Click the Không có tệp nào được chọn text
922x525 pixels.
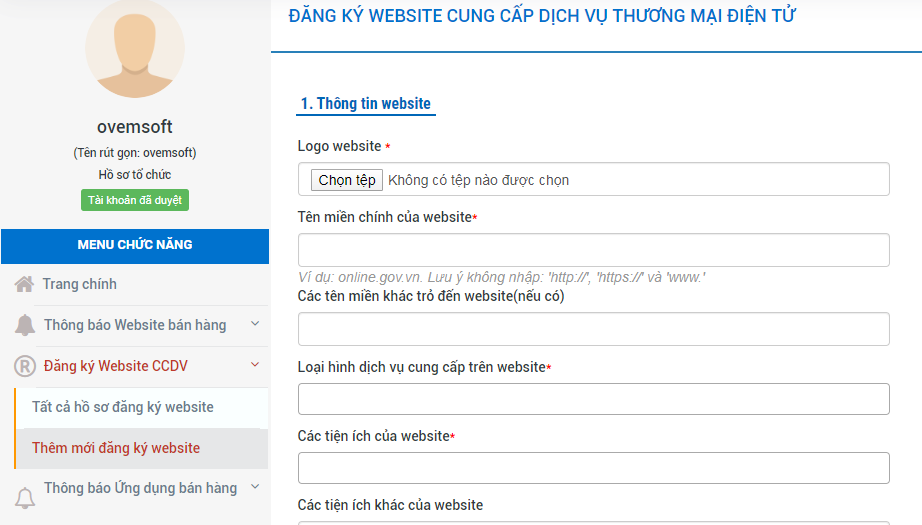[479, 180]
